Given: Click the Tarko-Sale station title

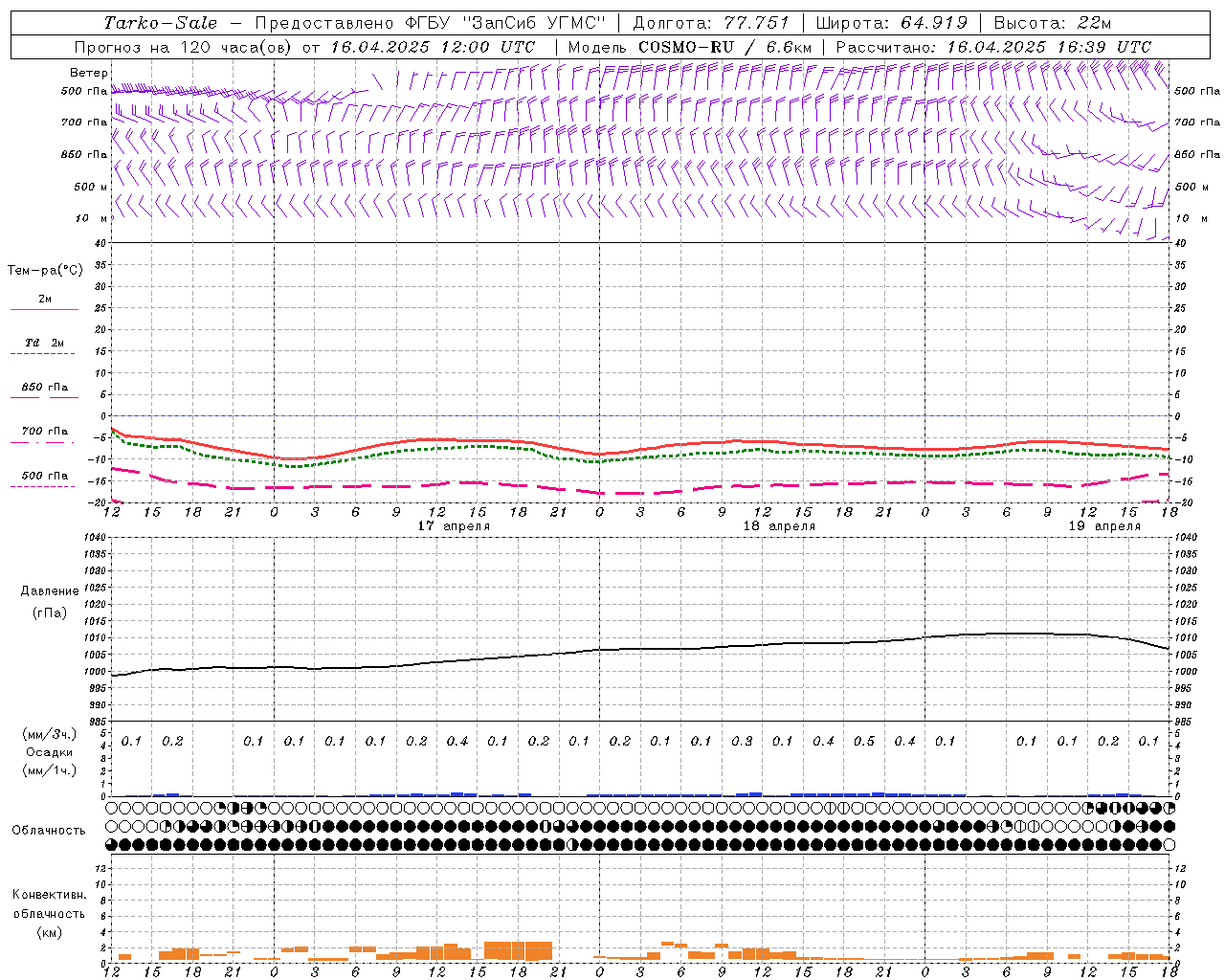Looking at the screenshot, I should (x=160, y=23).
